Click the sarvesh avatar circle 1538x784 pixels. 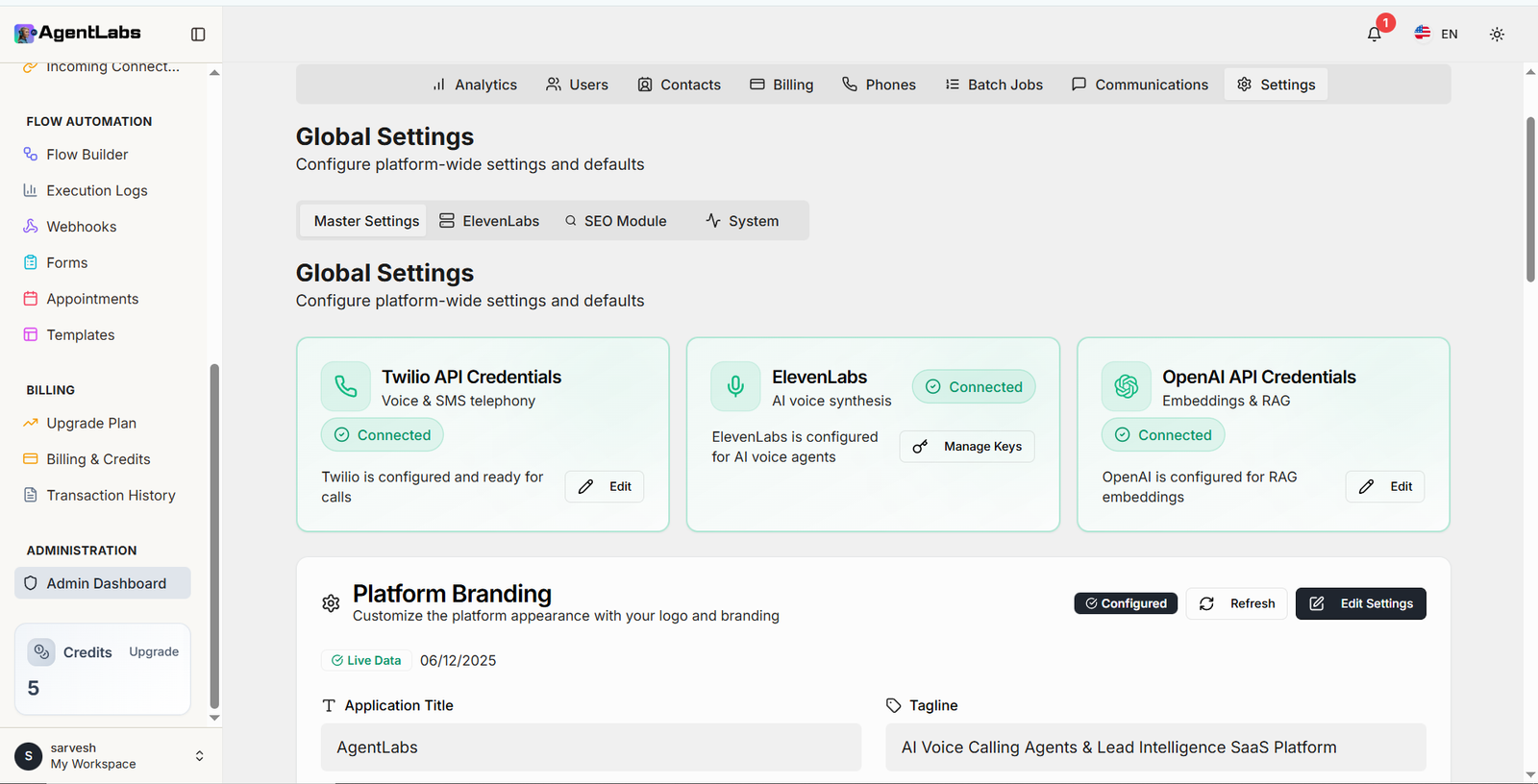click(x=29, y=756)
